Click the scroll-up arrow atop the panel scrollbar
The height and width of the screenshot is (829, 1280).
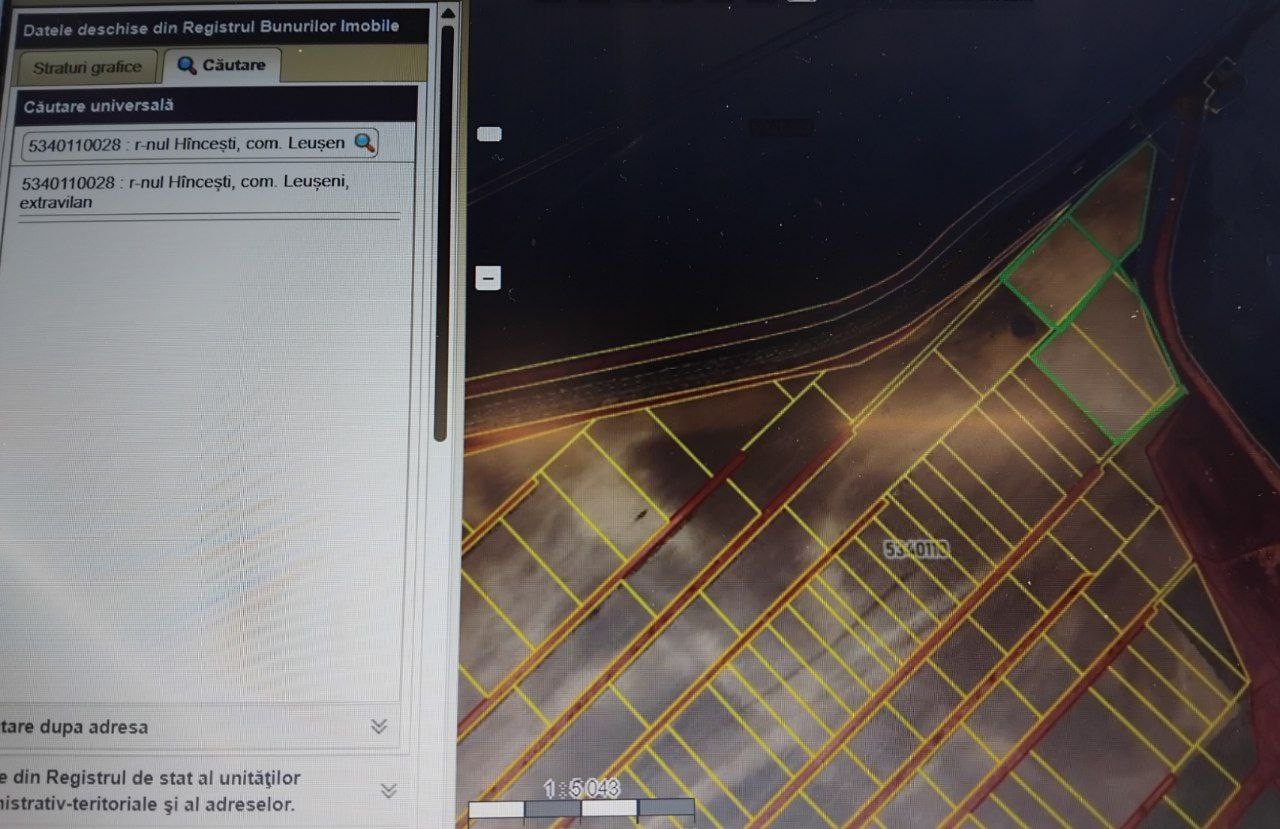[x=446, y=14]
